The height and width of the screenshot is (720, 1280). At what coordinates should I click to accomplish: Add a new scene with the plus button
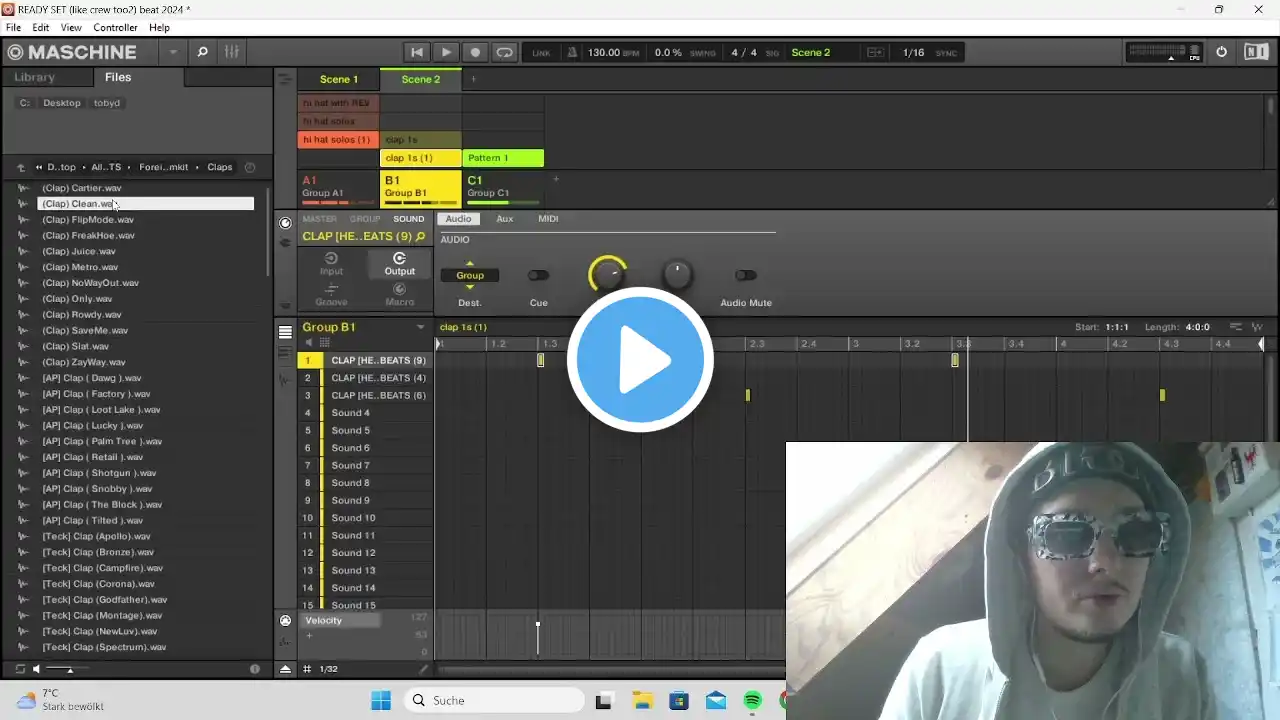point(474,79)
